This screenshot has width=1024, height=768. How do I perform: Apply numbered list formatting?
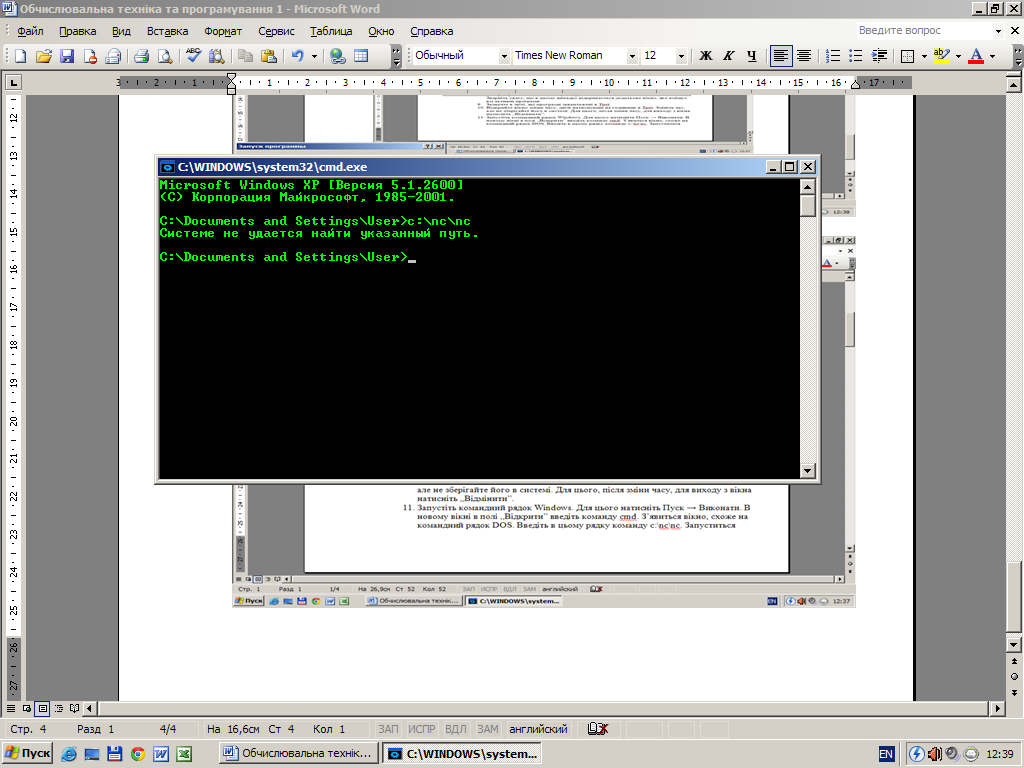(833, 56)
